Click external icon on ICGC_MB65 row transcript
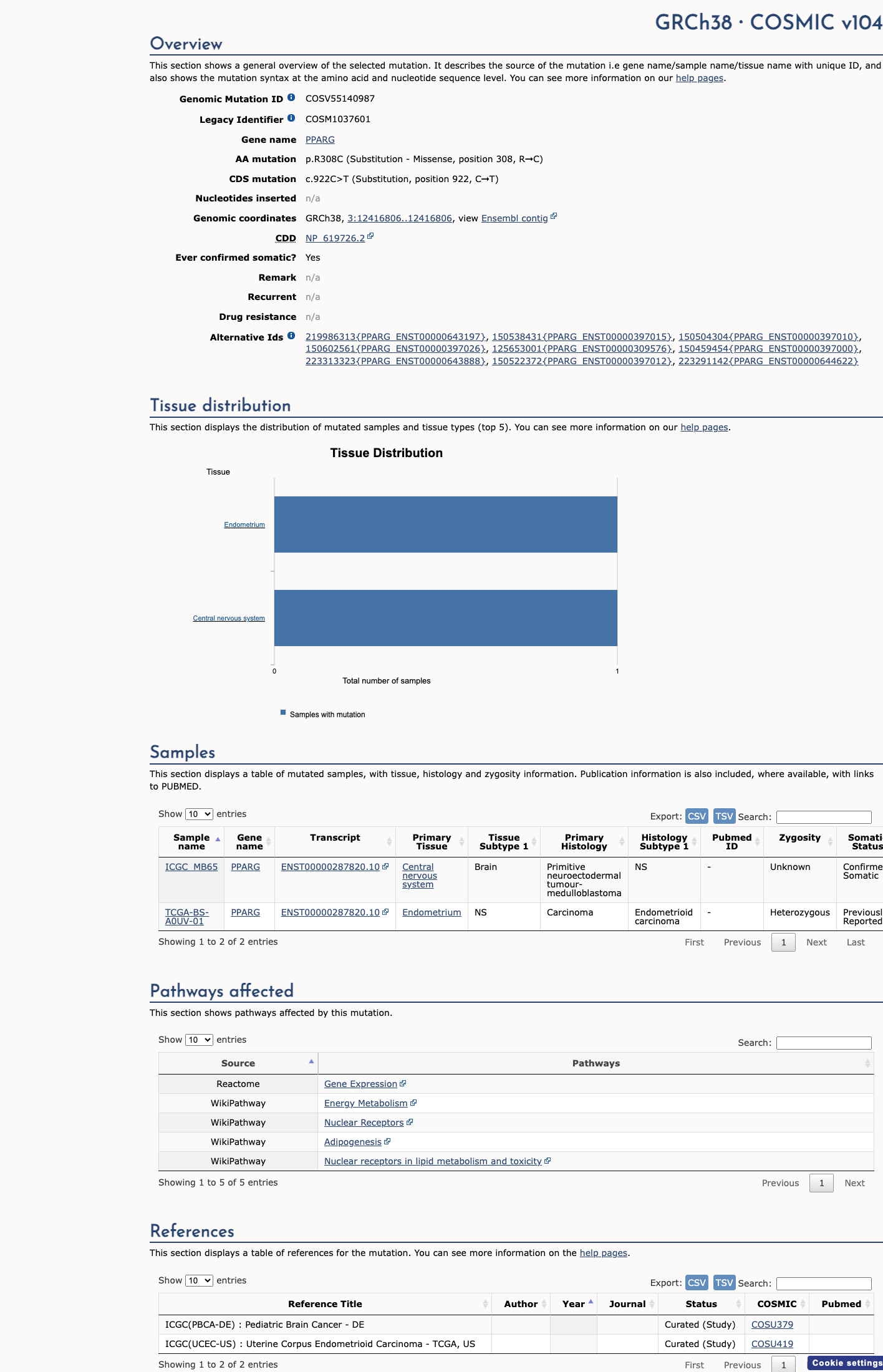The height and width of the screenshot is (1372, 883). click(385, 866)
